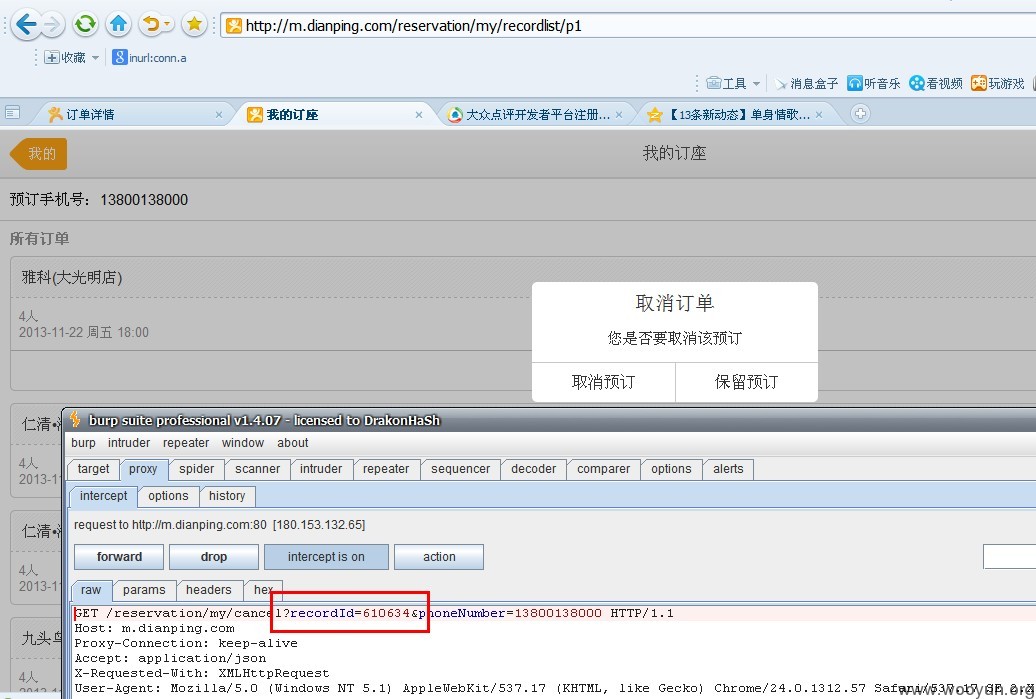Select the sequencer tab
Viewport: 1036px width, 699px height.
pos(461,469)
